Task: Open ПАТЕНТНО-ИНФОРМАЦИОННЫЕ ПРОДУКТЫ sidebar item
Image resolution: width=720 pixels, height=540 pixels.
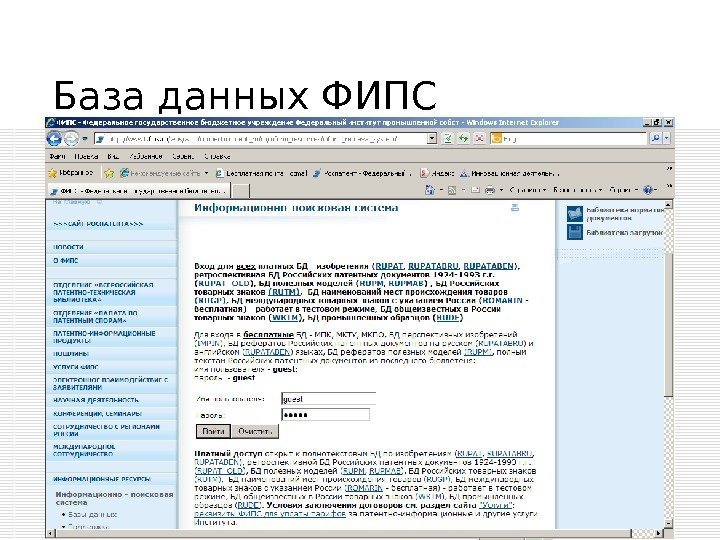Action: (x=104, y=337)
